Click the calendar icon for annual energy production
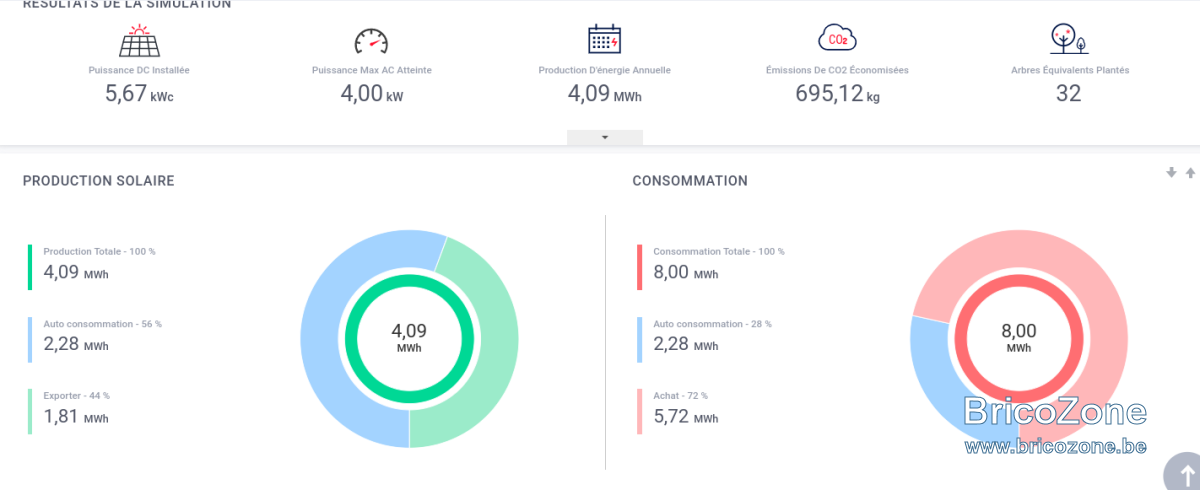Image resolution: width=1200 pixels, height=490 pixels. coord(604,39)
